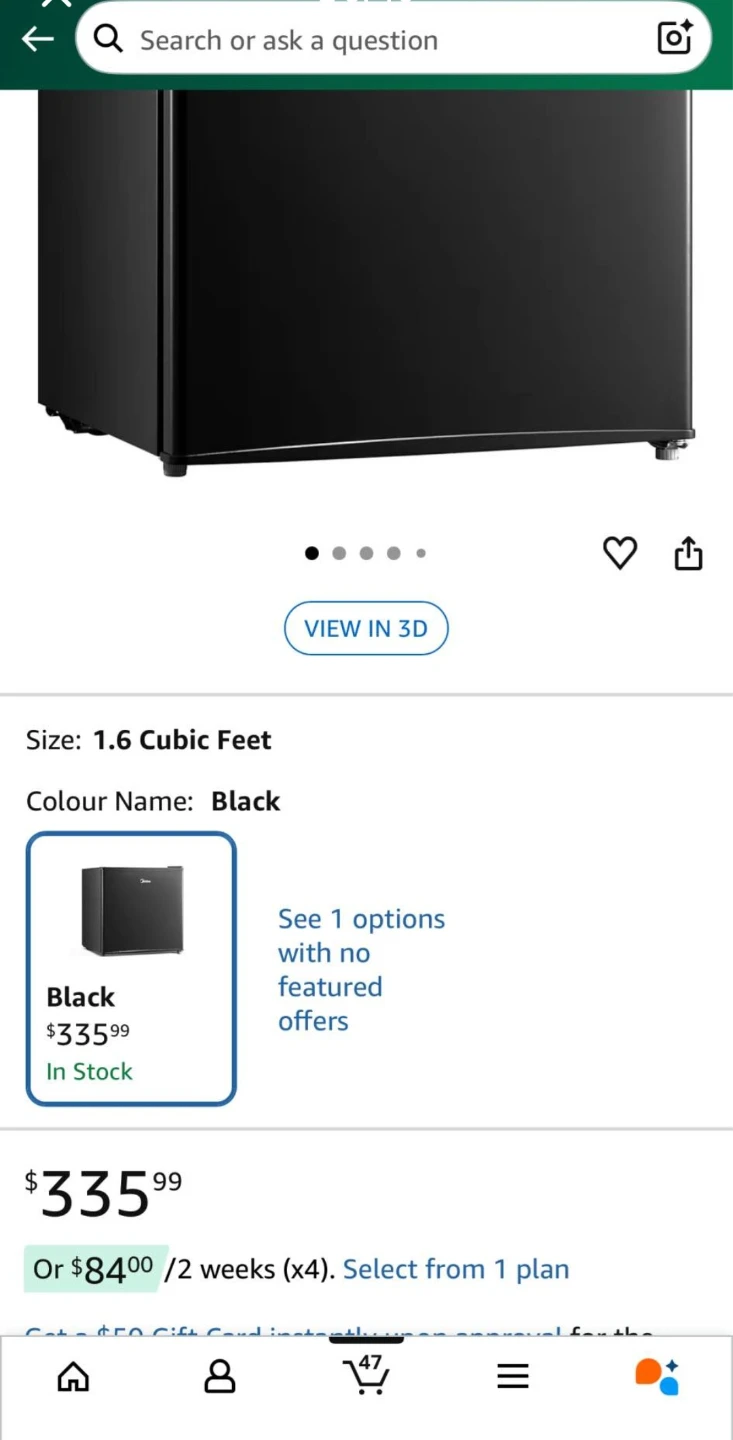733x1440 pixels.
Task: Jump to second image carousel dot
Action: [339, 553]
